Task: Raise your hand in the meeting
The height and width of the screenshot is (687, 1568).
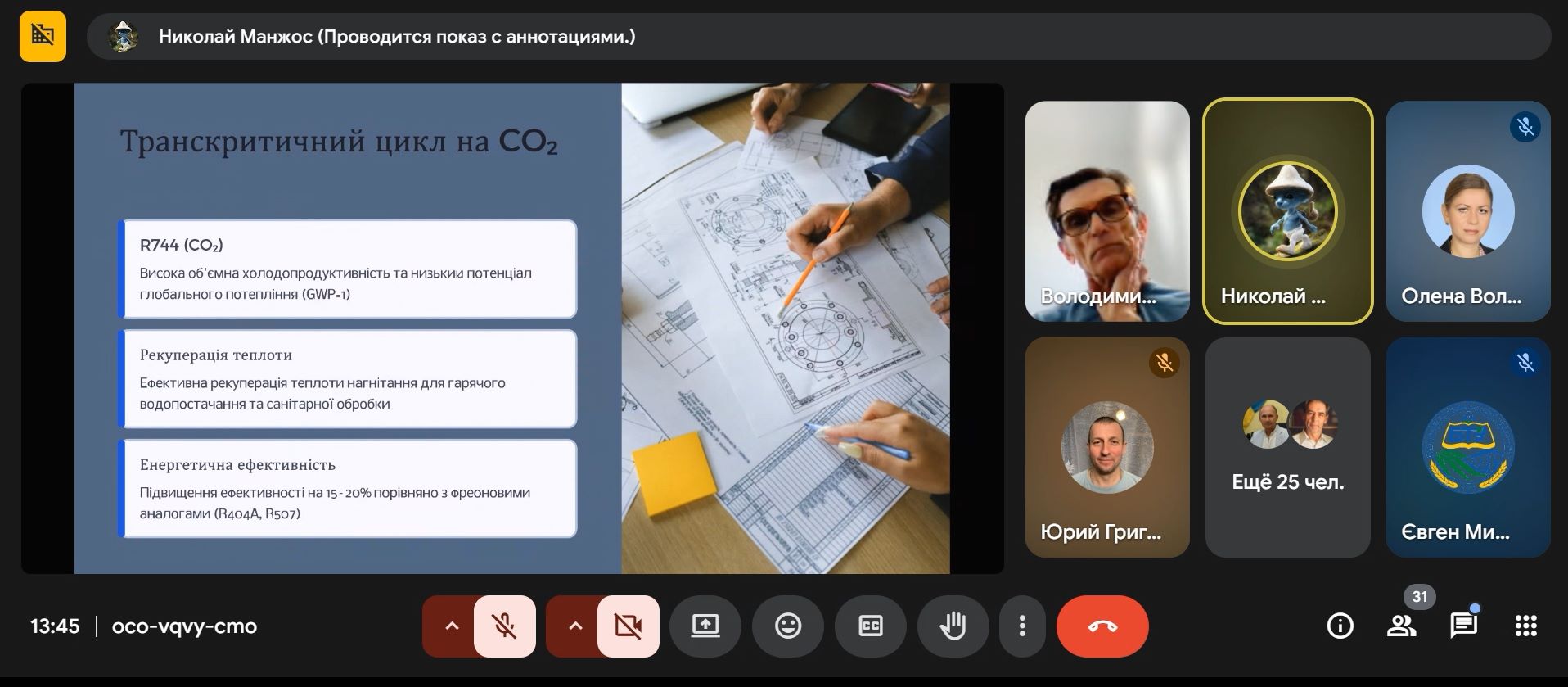Action: 953,626
